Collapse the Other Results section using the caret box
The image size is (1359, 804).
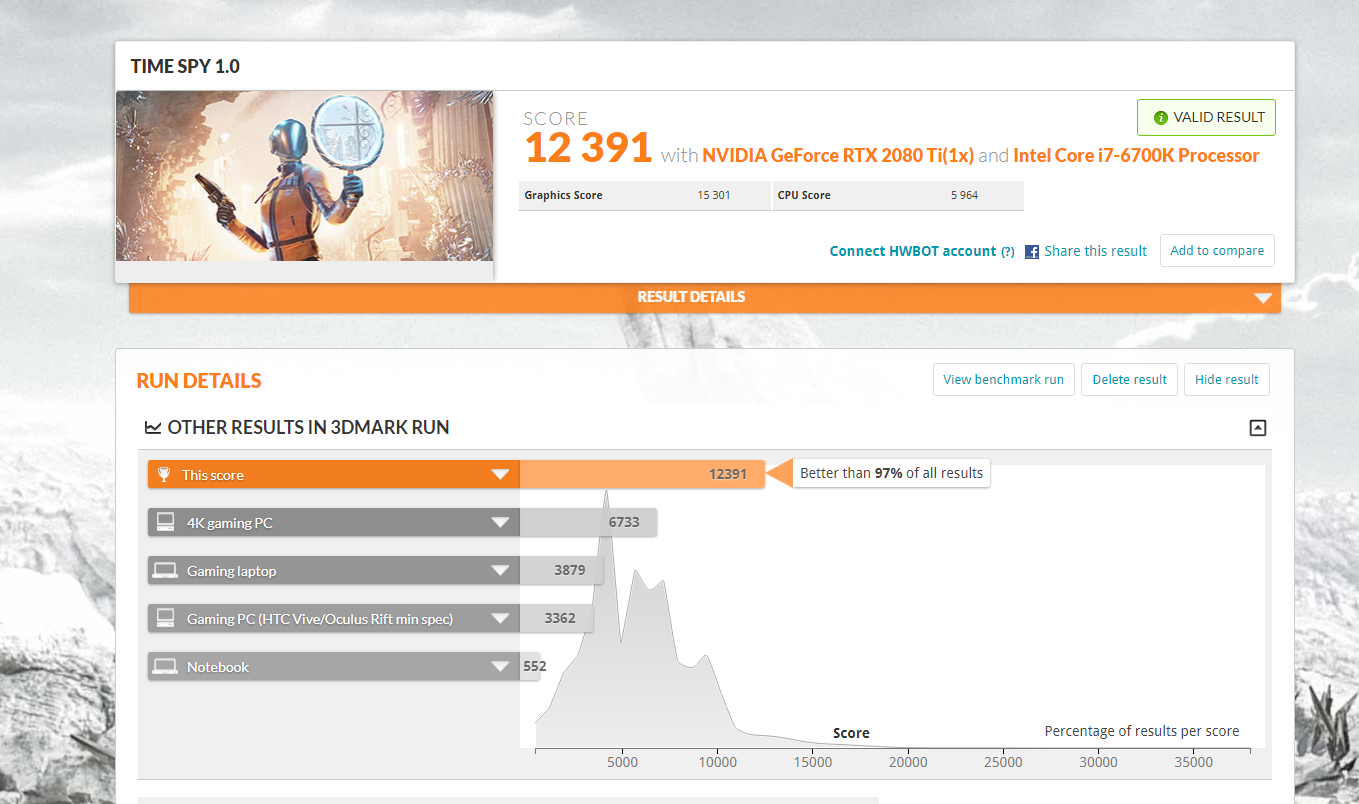coord(1258,428)
